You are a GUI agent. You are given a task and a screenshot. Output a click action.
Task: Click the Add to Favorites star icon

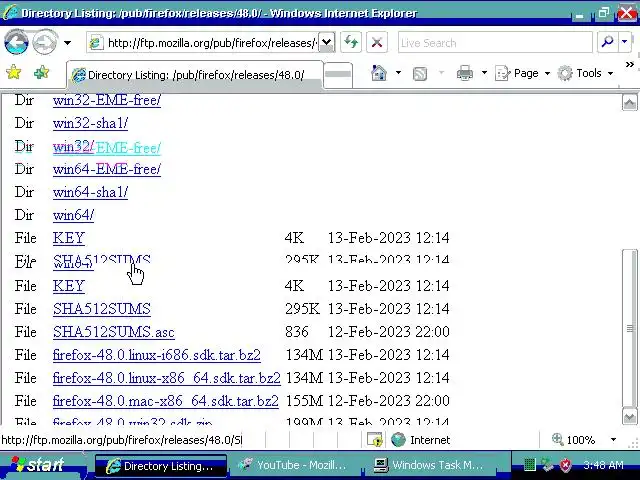pyautogui.click(x=41, y=72)
